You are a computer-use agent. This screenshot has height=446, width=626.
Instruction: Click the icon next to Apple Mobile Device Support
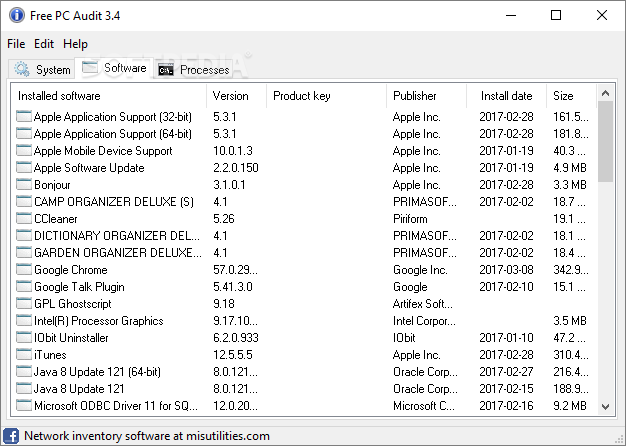click(24, 151)
